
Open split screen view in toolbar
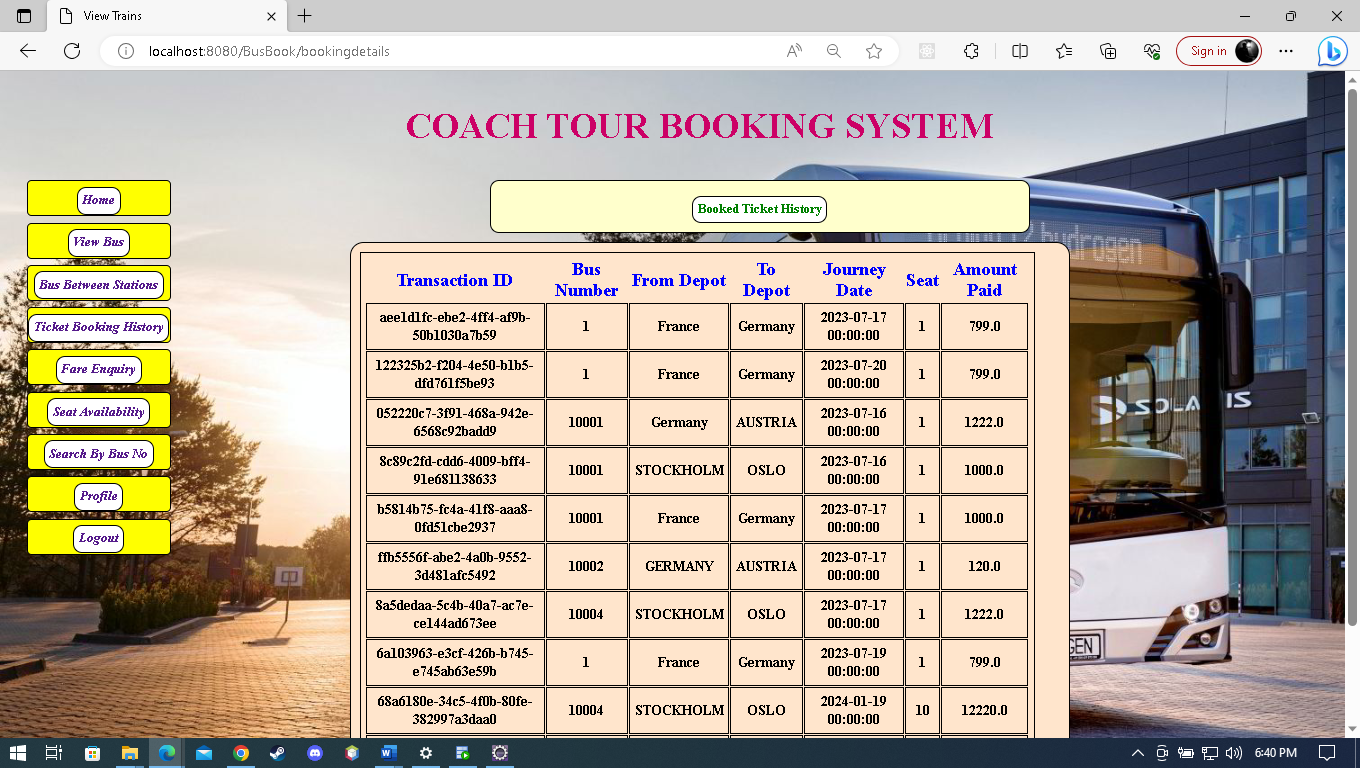(1019, 51)
